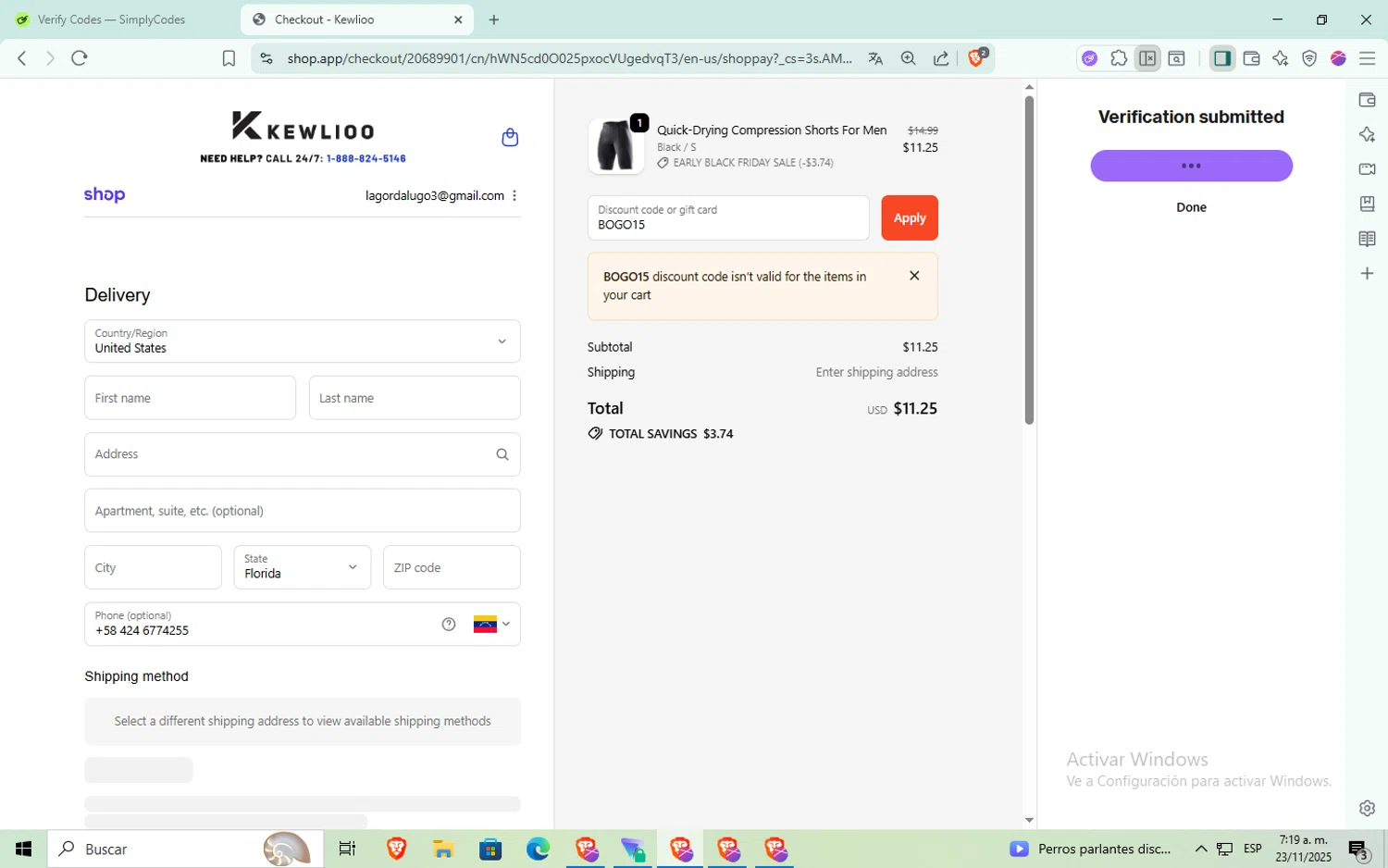Open the Brave main hamburger menu
The width and height of the screenshot is (1388, 868).
click(1367, 58)
